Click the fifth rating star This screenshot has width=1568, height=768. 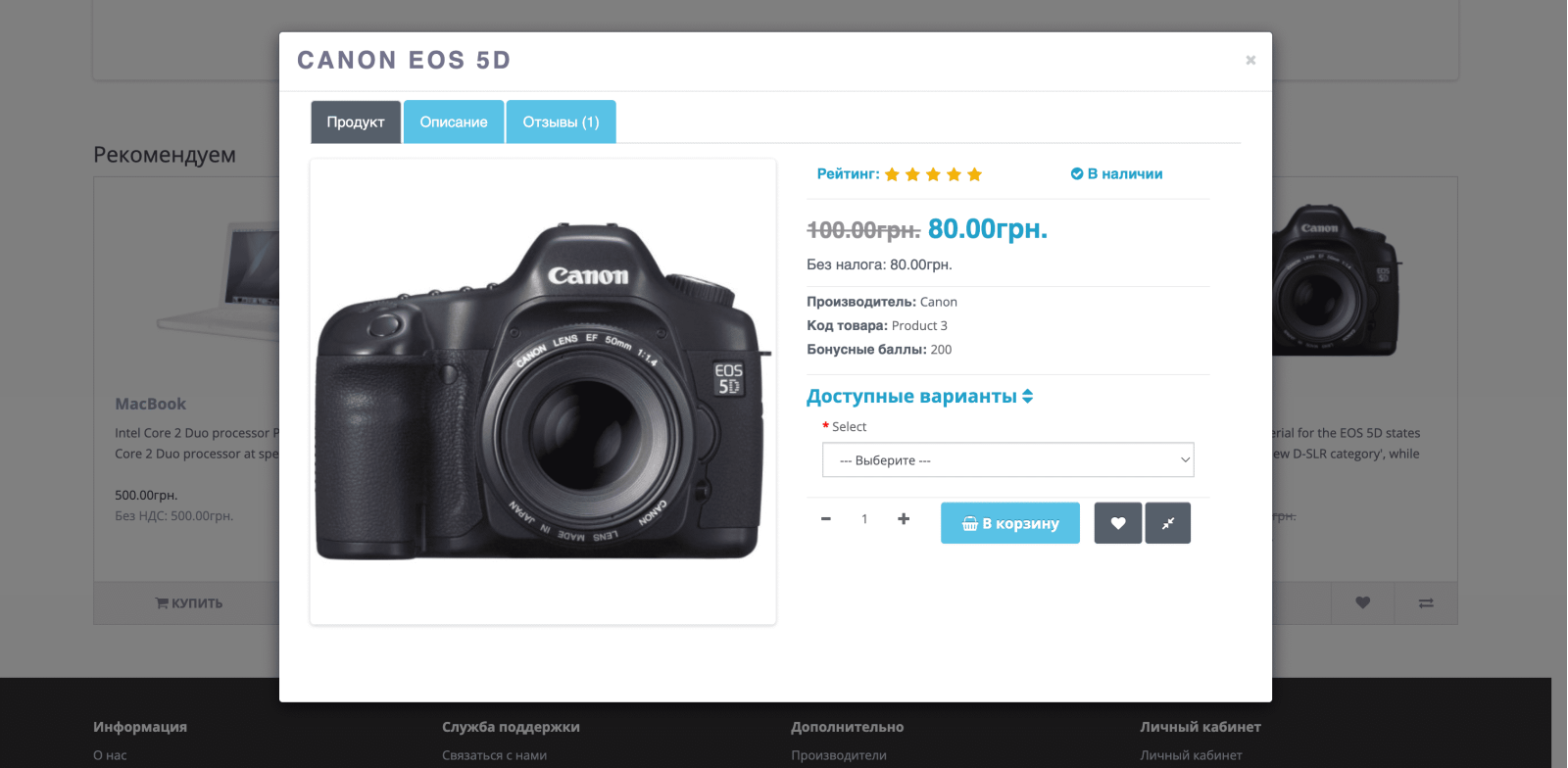coord(974,174)
